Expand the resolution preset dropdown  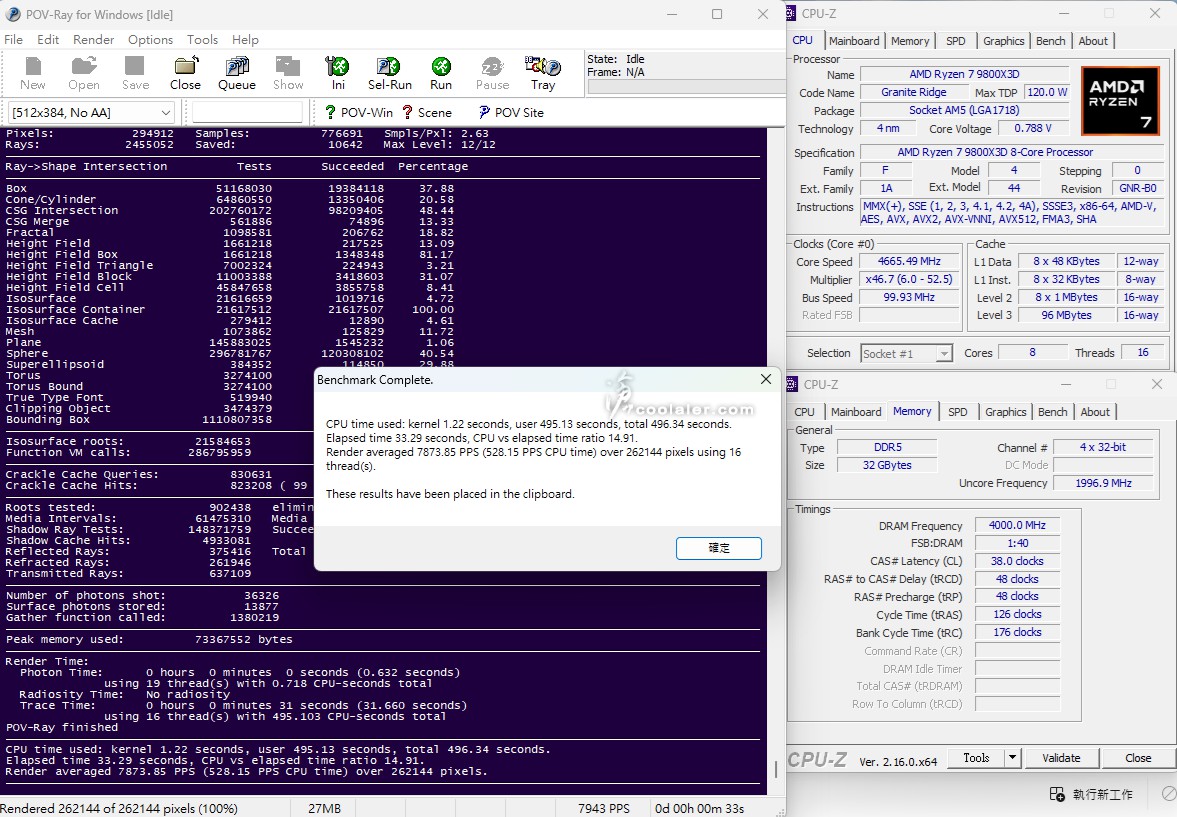167,112
